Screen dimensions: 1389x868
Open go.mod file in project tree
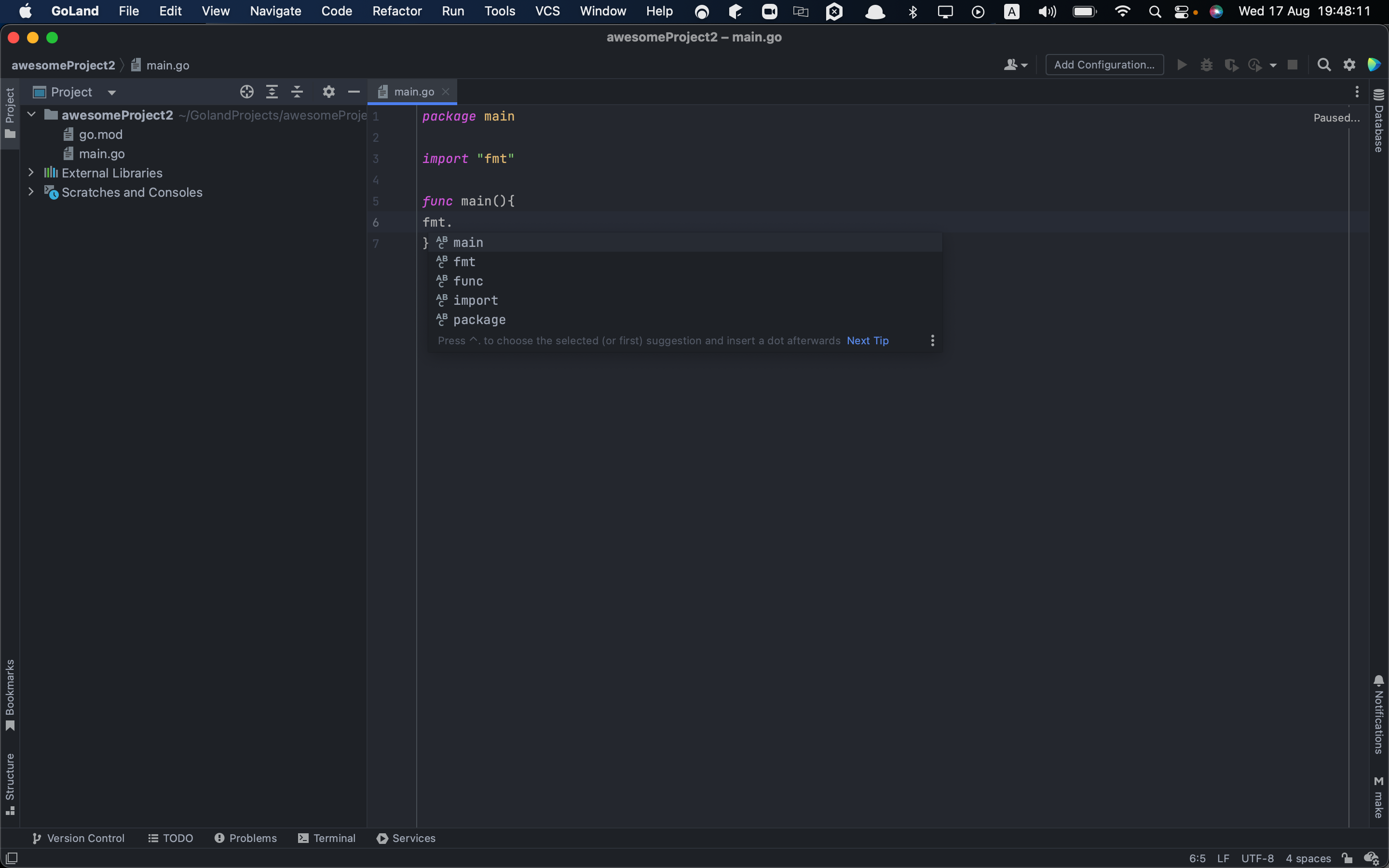point(100,135)
